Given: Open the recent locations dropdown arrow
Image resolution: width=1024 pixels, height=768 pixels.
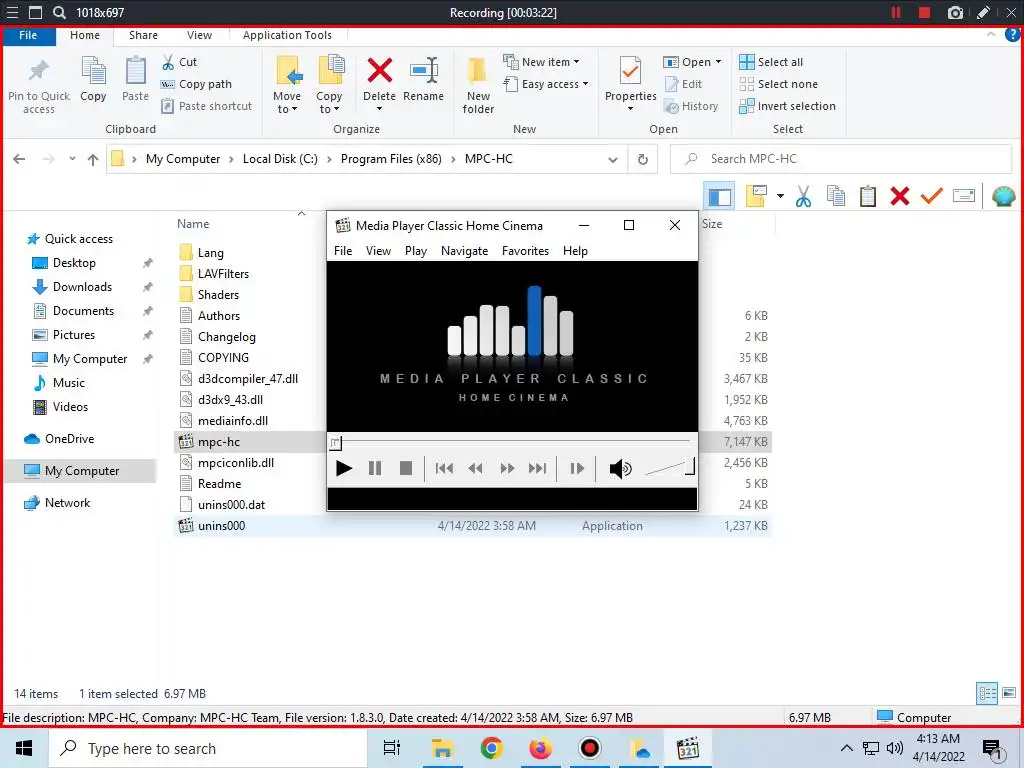Looking at the screenshot, I should point(72,159).
